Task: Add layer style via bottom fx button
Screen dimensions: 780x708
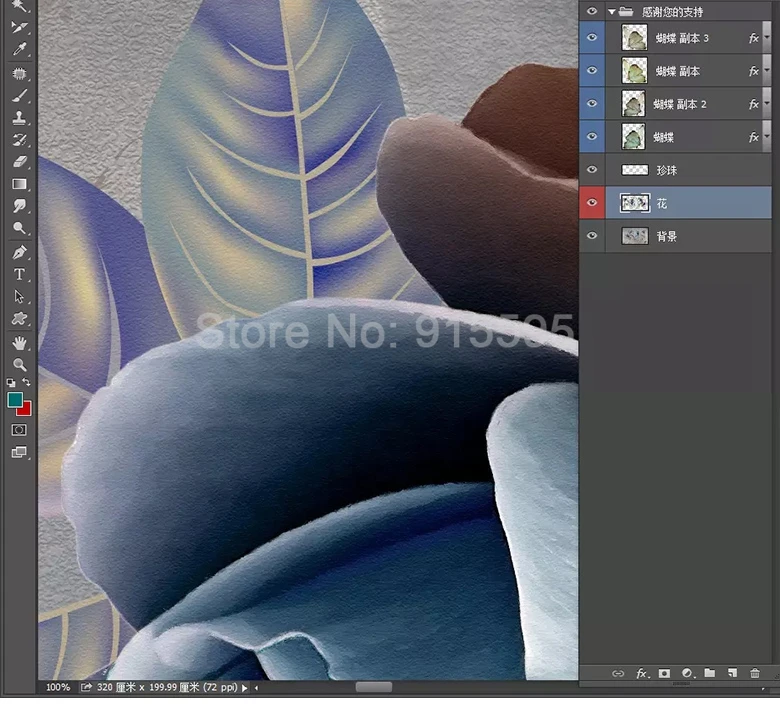Action: click(642, 674)
